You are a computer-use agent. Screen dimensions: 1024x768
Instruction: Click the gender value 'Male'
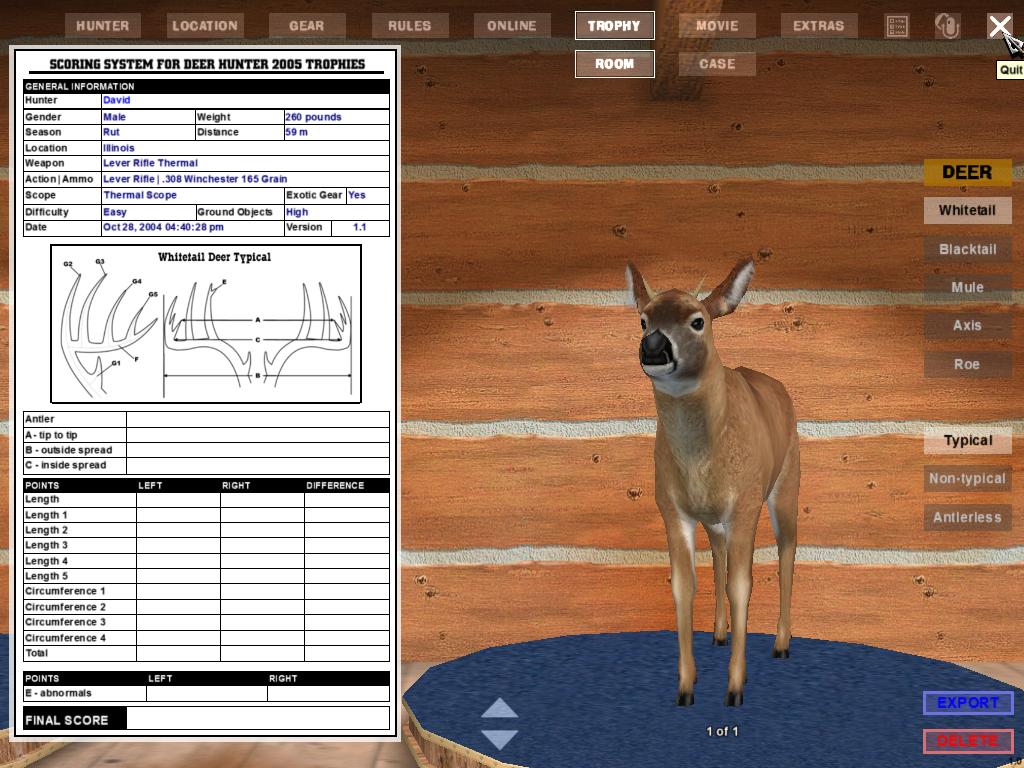point(114,117)
